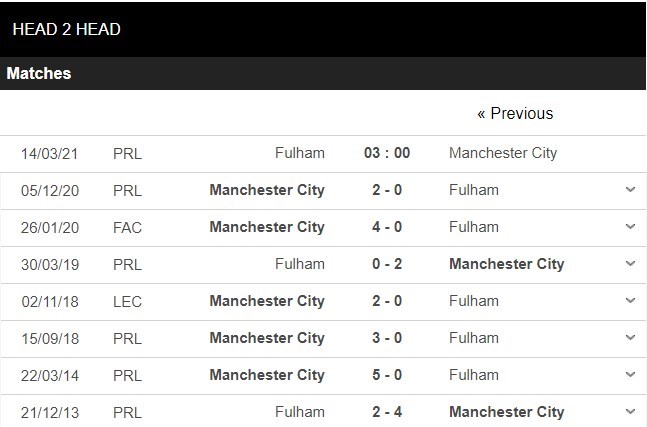Go to Previous matches
Viewport: 647px width, 427px height.
pos(515,113)
